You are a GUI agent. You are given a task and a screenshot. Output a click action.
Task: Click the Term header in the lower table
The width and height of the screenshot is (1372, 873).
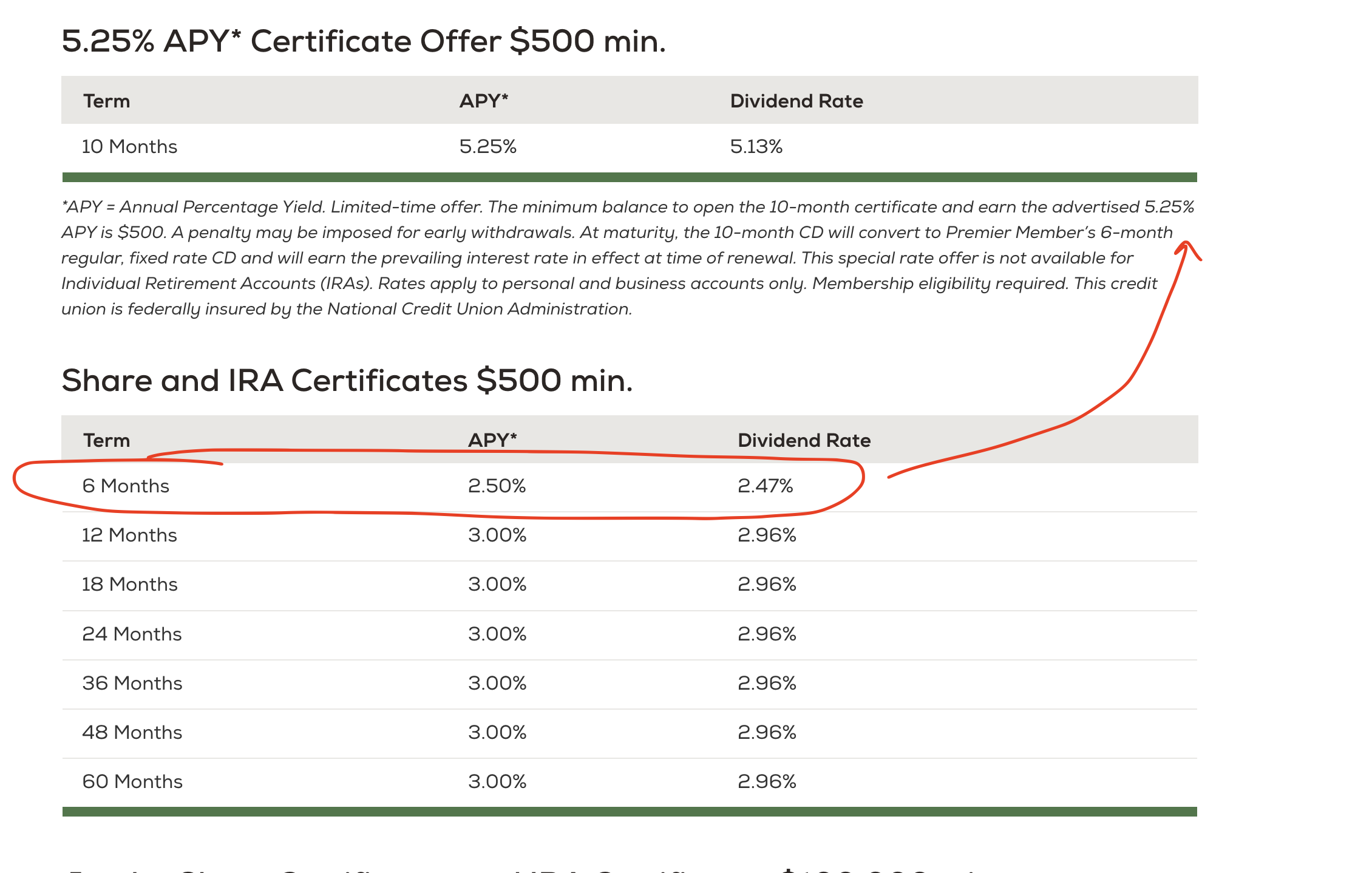pos(106,441)
